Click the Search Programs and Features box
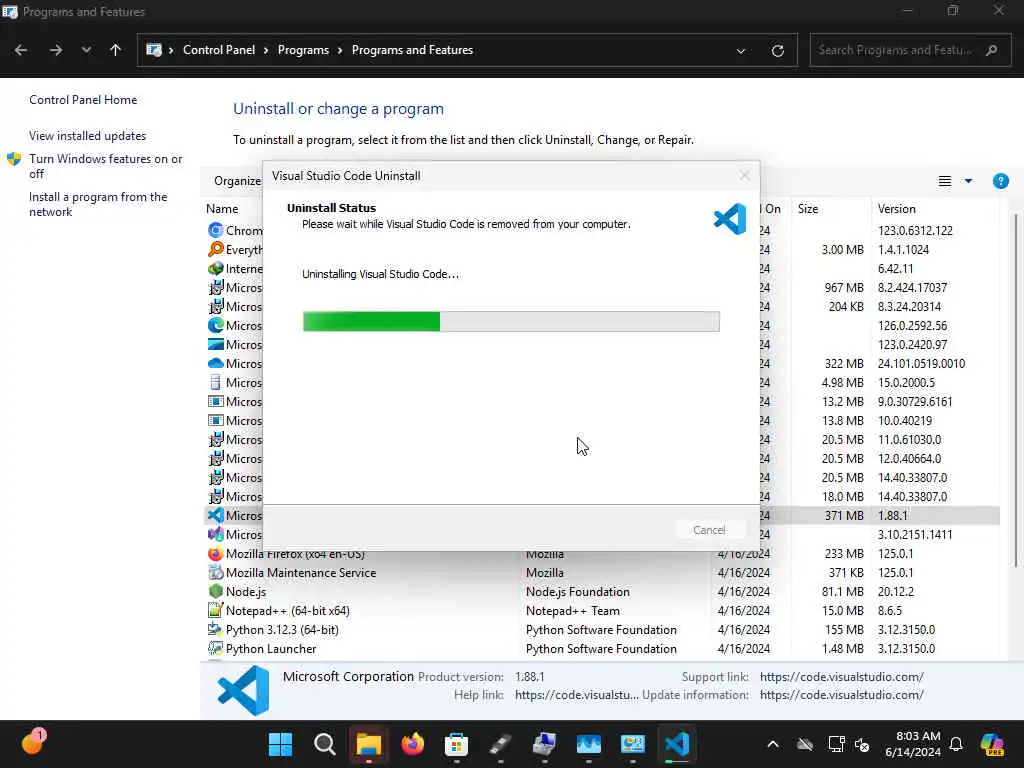The image size is (1024, 768). click(908, 50)
